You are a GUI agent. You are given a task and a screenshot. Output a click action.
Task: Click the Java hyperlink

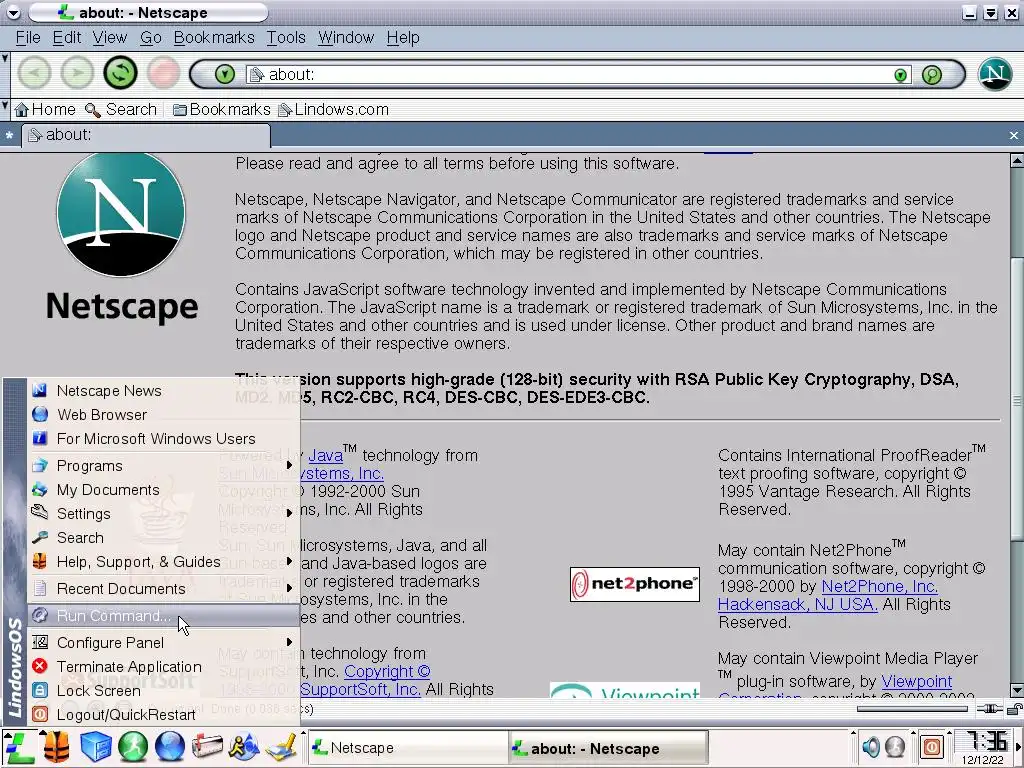pyautogui.click(x=325, y=456)
